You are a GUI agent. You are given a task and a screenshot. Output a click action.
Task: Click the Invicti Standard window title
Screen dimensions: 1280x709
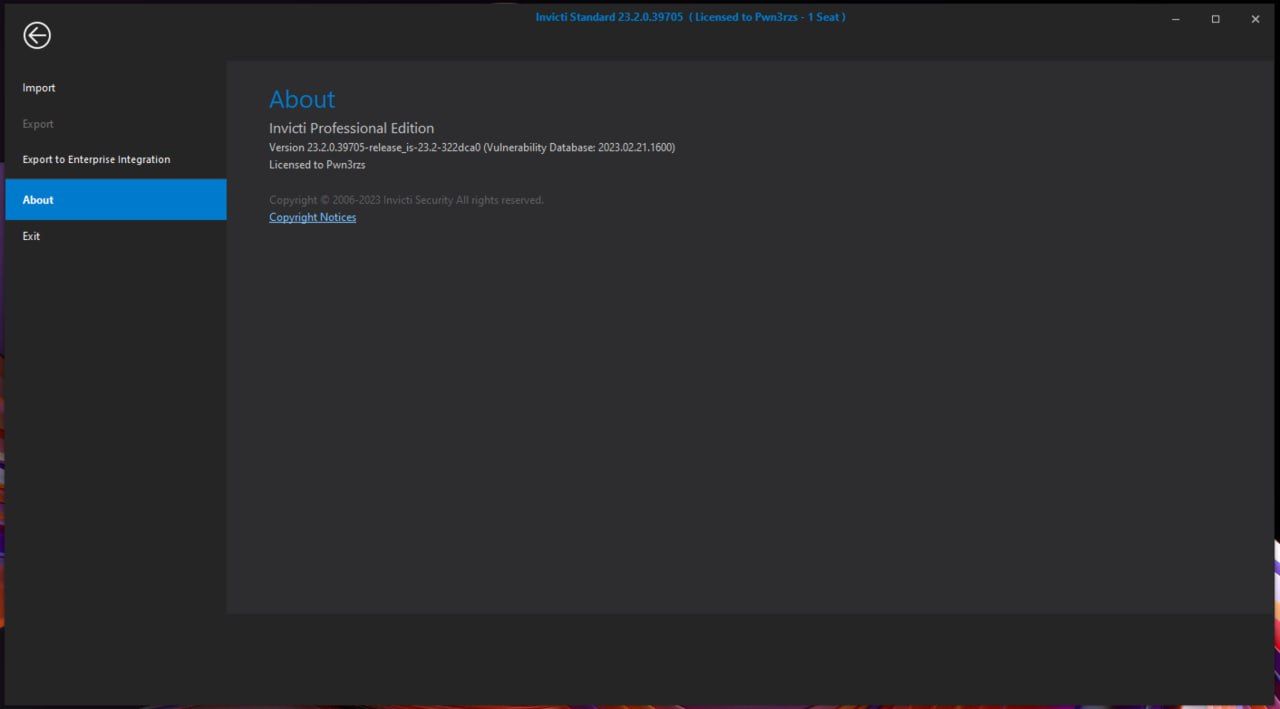click(x=690, y=17)
